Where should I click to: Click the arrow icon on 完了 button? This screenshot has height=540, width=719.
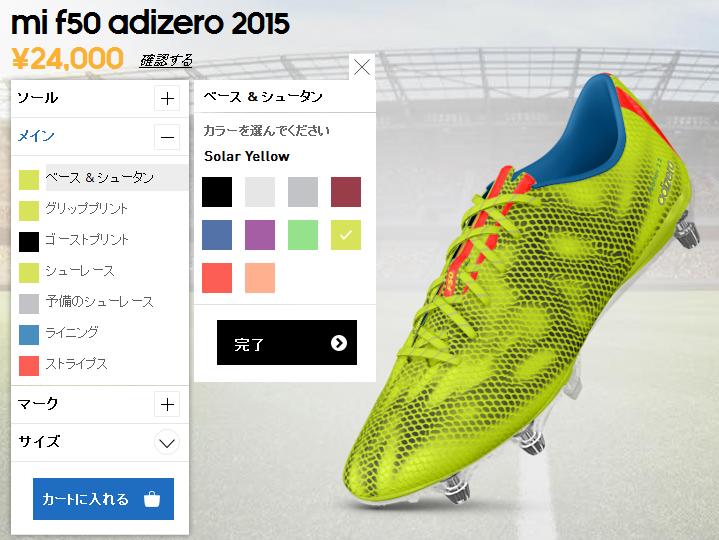point(339,343)
